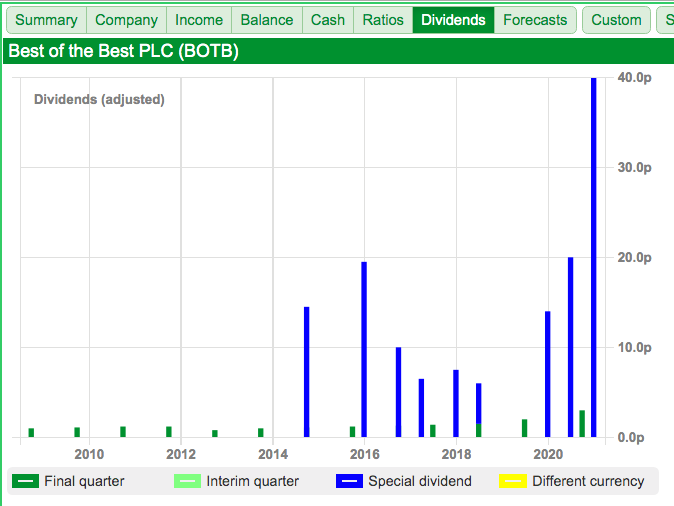Screen dimensions: 674x506
Task: Click the 0.0p y-axis label
Action: click(x=631, y=438)
